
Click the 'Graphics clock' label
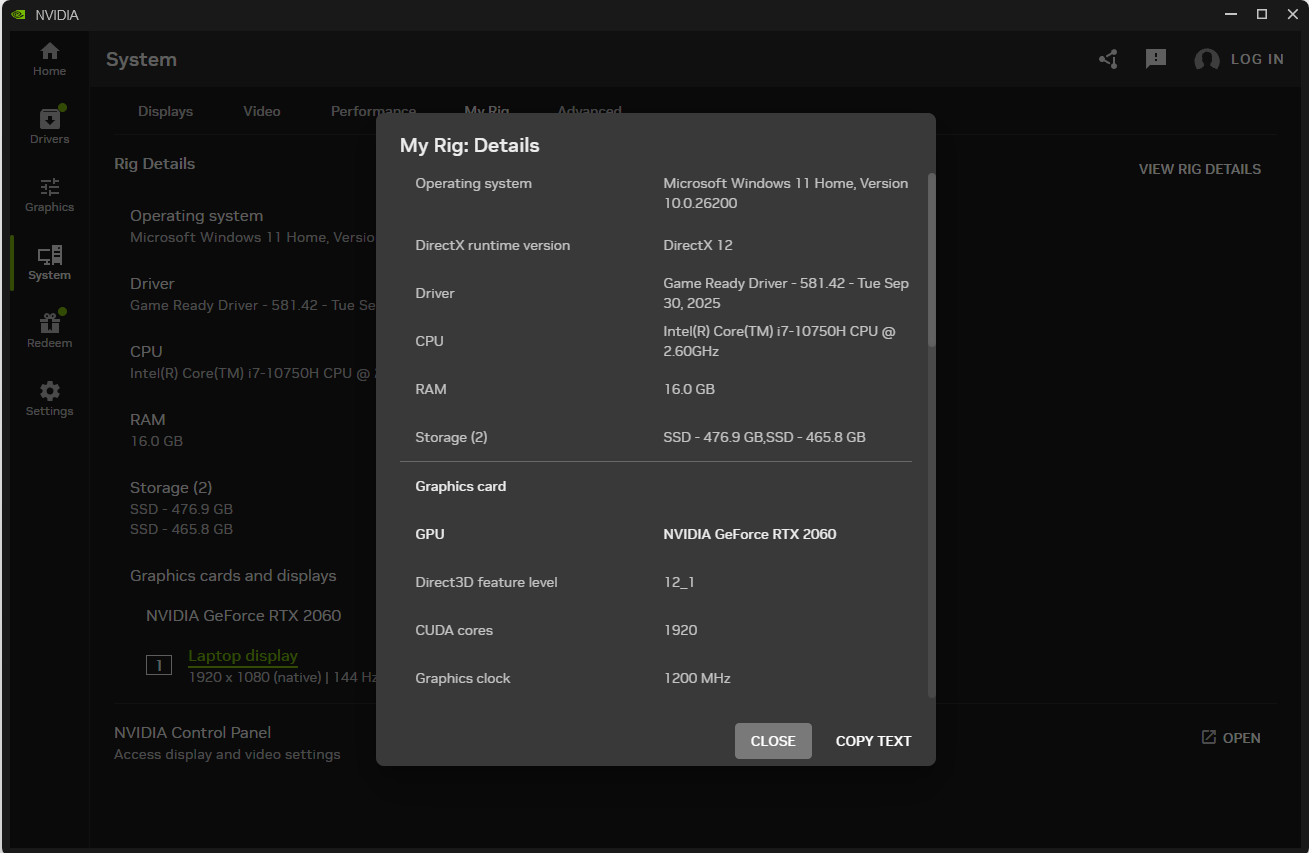tap(463, 678)
